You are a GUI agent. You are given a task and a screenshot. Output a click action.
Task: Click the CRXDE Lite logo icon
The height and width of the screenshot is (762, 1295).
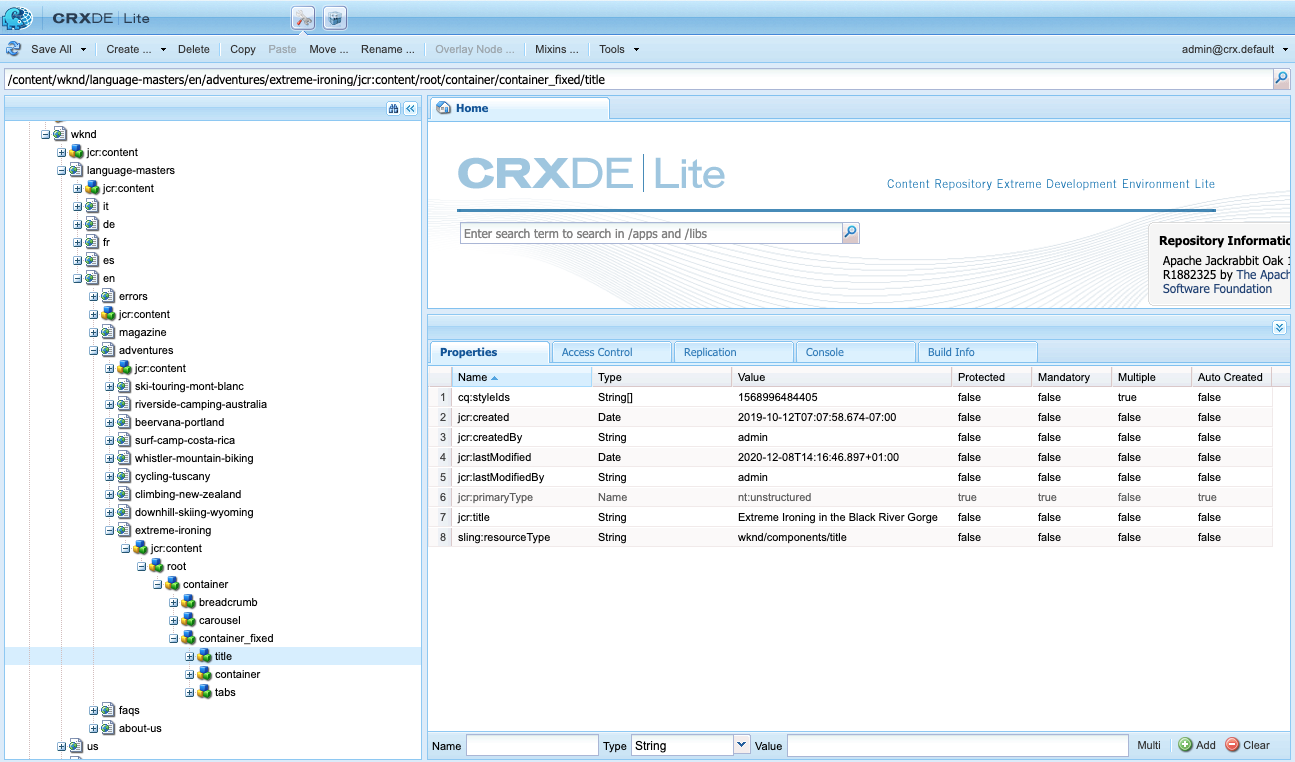(x=17, y=17)
